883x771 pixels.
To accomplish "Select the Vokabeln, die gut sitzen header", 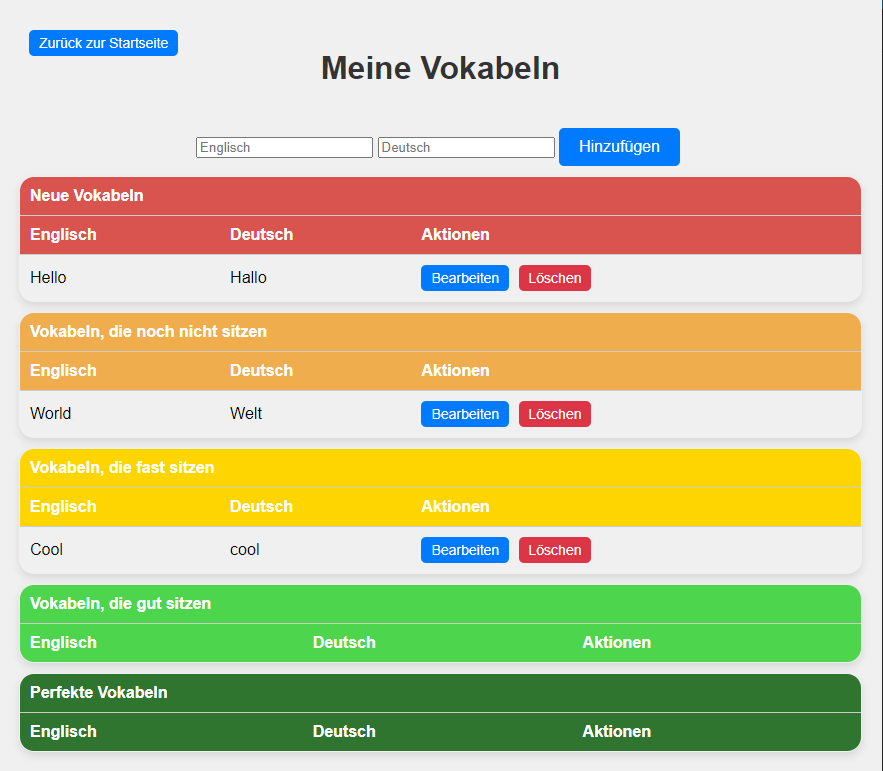I will click(x=120, y=603).
